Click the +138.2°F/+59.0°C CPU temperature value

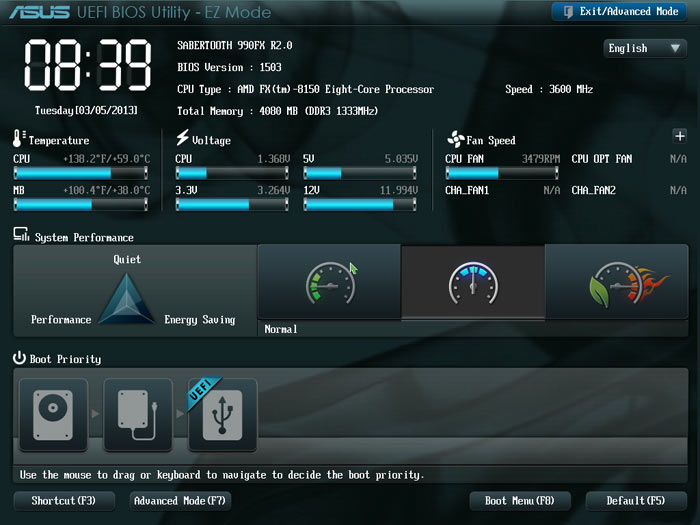point(106,159)
